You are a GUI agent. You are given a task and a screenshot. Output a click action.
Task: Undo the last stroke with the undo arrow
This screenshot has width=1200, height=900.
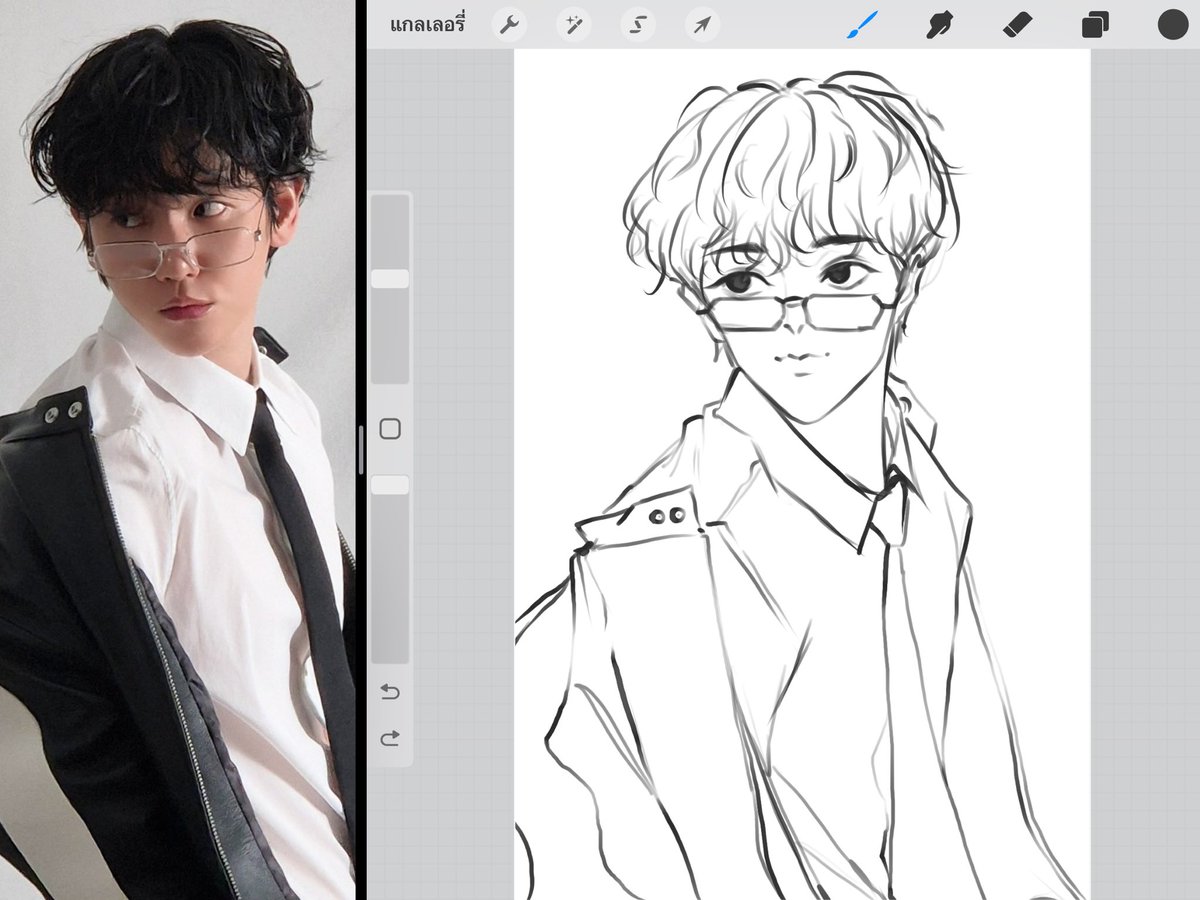click(390, 692)
